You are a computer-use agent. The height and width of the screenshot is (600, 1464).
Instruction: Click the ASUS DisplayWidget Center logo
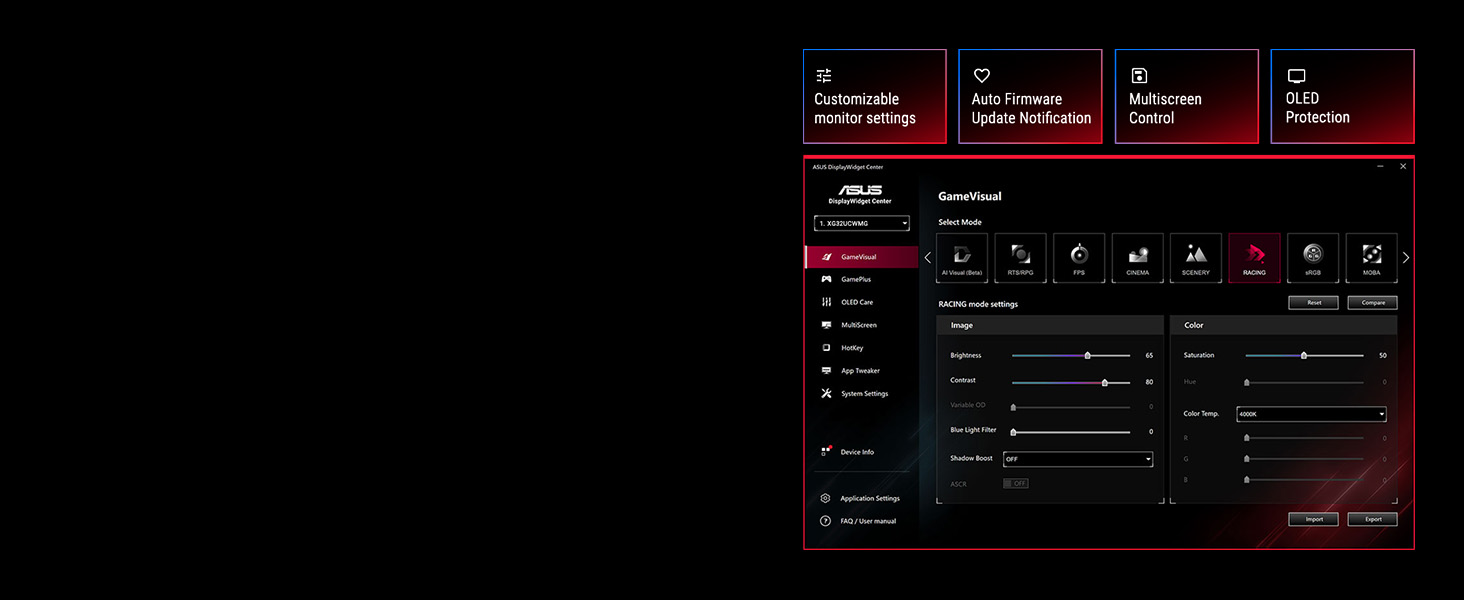tap(860, 195)
